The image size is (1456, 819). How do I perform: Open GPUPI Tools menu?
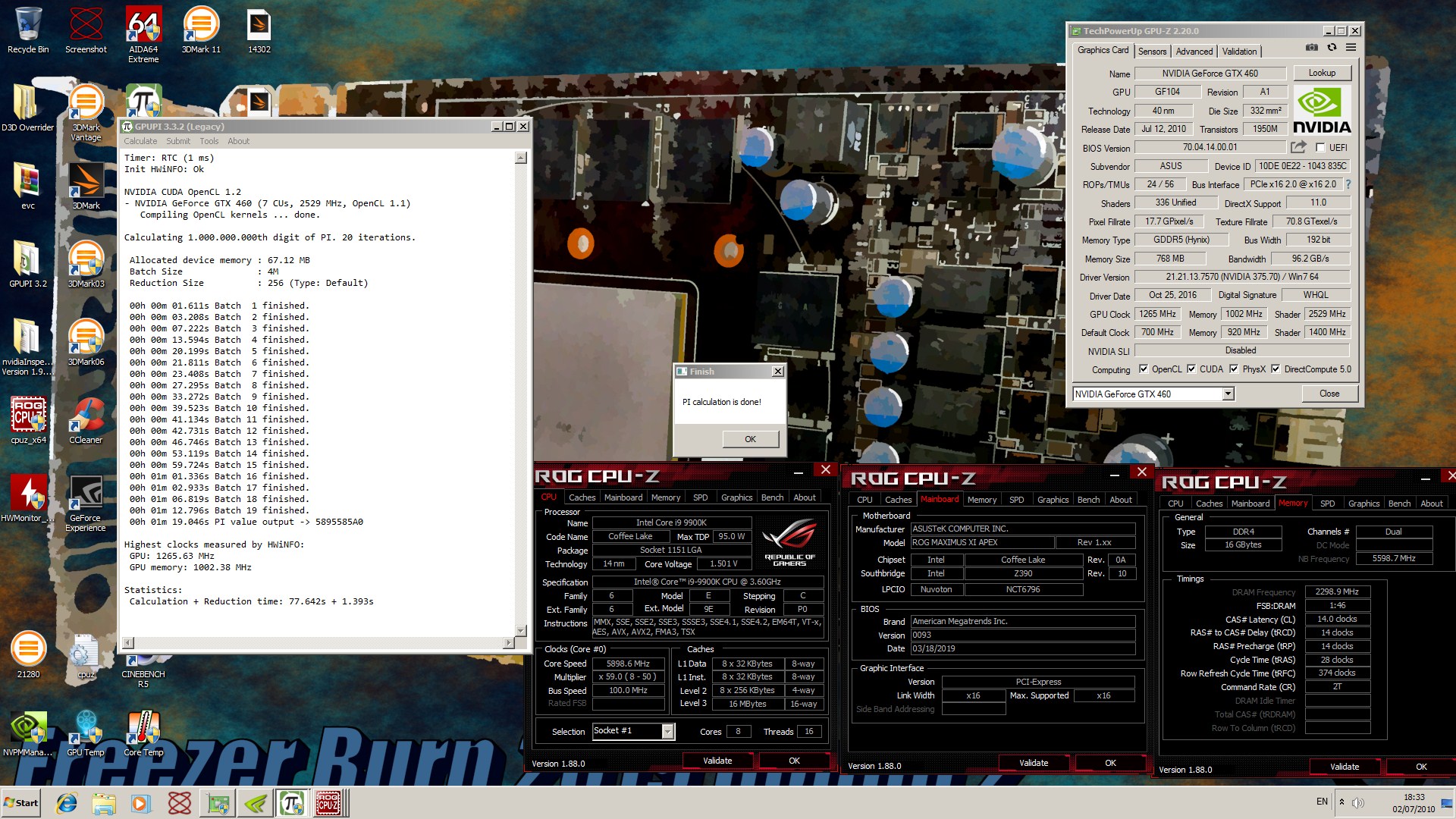click(x=209, y=141)
